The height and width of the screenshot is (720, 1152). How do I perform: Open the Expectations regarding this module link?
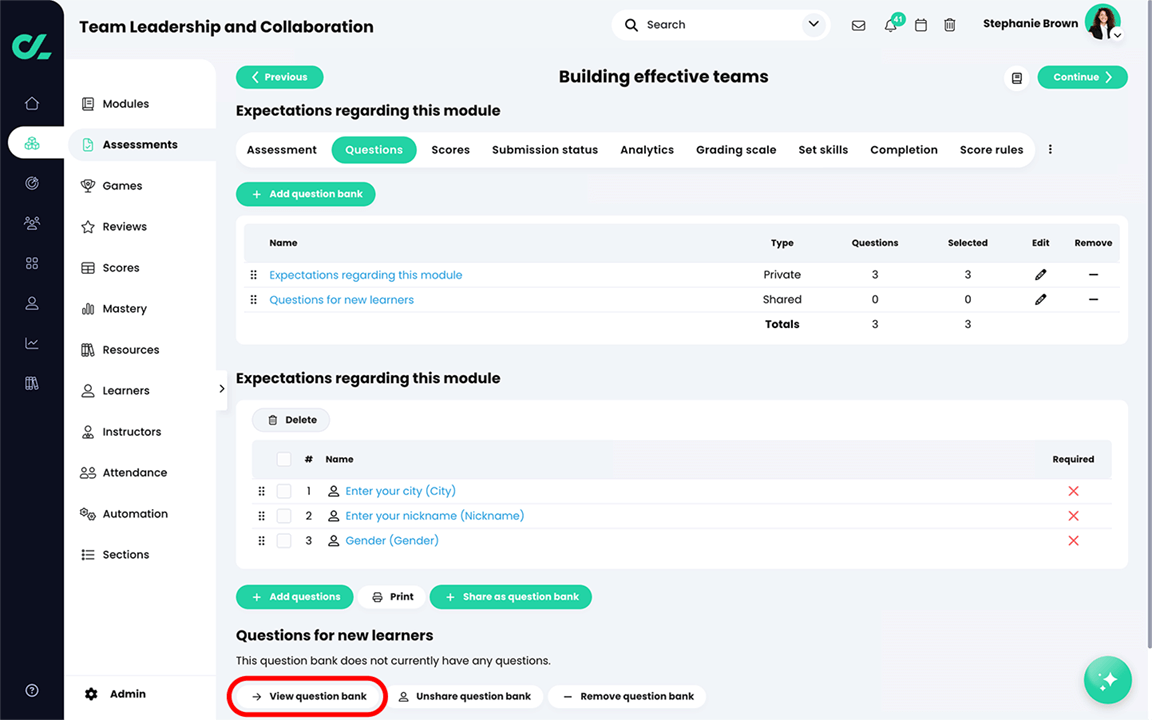[x=365, y=274]
